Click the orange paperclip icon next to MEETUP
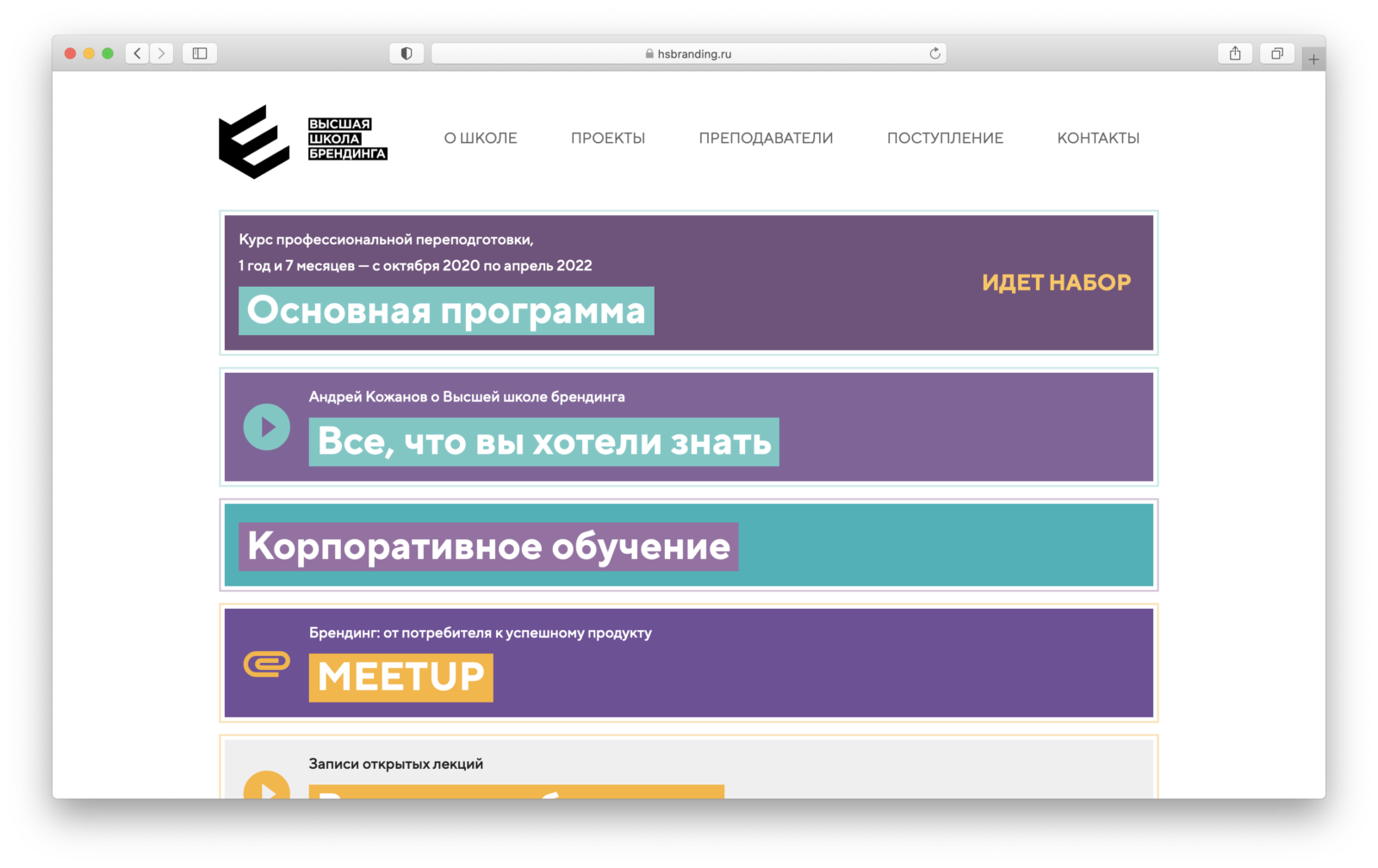Screen dimensions: 1378x868 [266, 664]
